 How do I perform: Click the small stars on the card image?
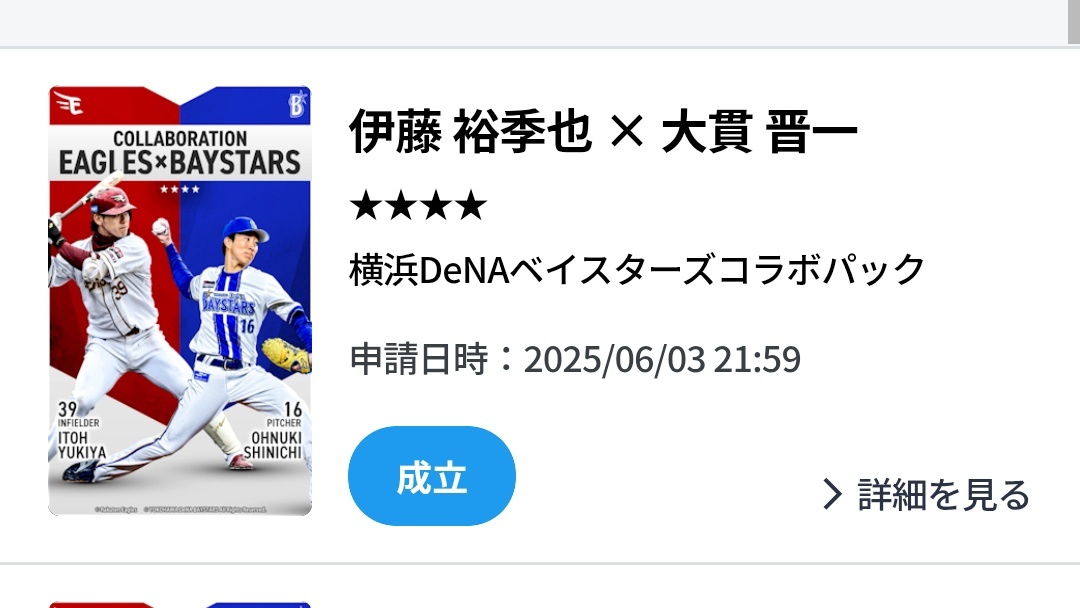[180, 189]
